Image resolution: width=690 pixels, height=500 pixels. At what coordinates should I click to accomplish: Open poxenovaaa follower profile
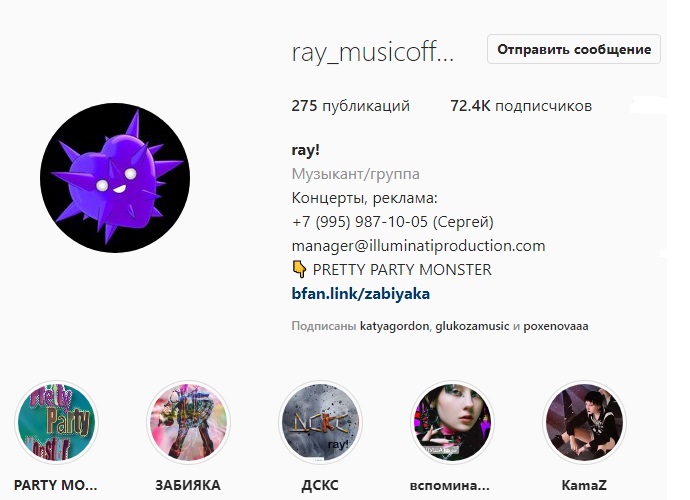pyautogui.click(x=556, y=326)
